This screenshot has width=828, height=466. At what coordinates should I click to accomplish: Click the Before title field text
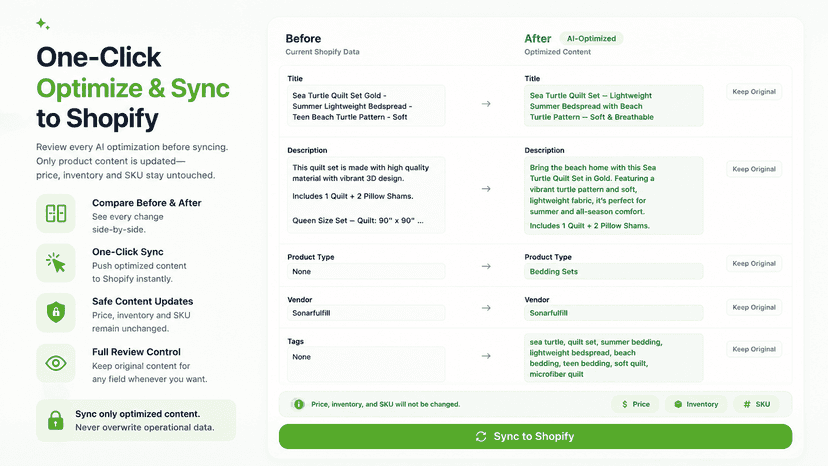click(x=366, y=106)
